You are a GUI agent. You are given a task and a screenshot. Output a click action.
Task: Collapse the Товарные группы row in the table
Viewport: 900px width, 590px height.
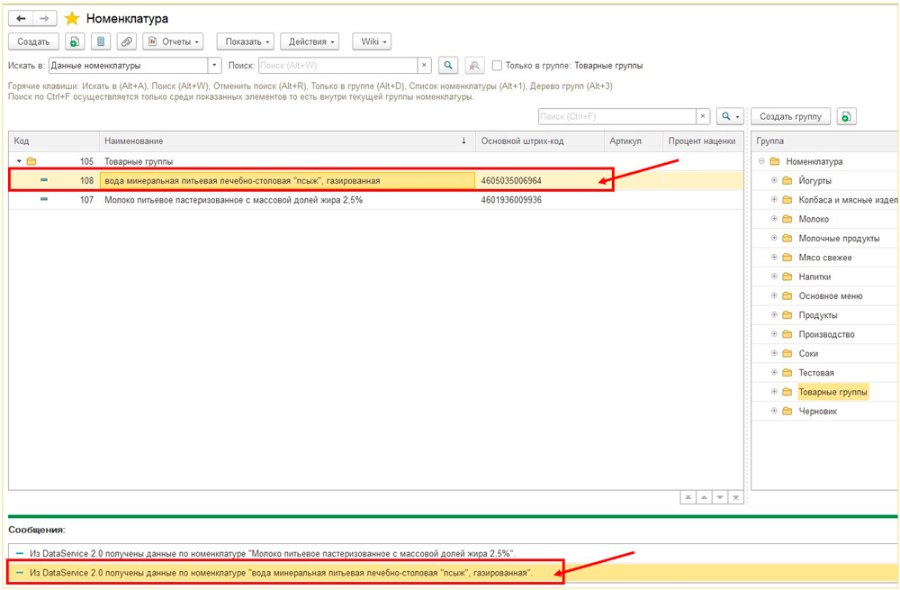(19, 161)
